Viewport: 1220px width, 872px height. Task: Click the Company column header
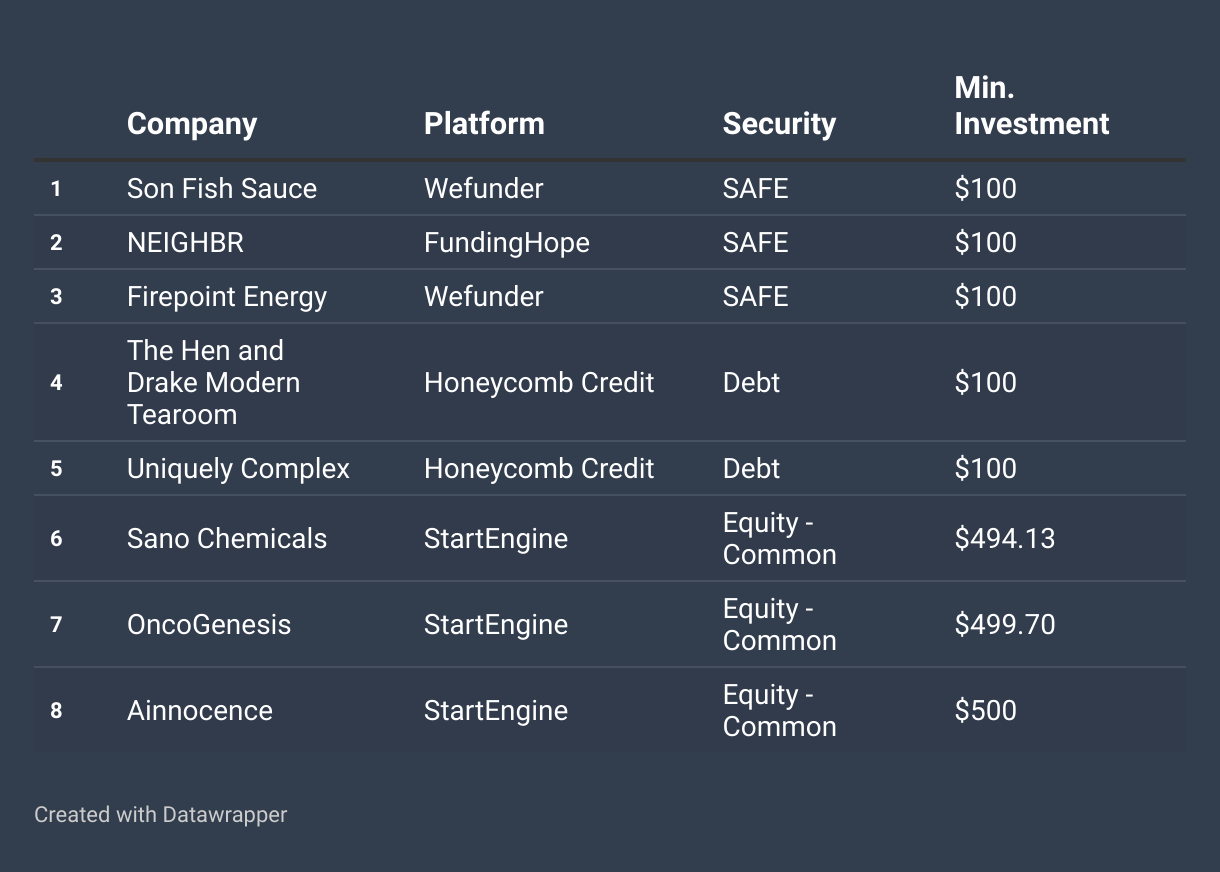click(192, 124)
